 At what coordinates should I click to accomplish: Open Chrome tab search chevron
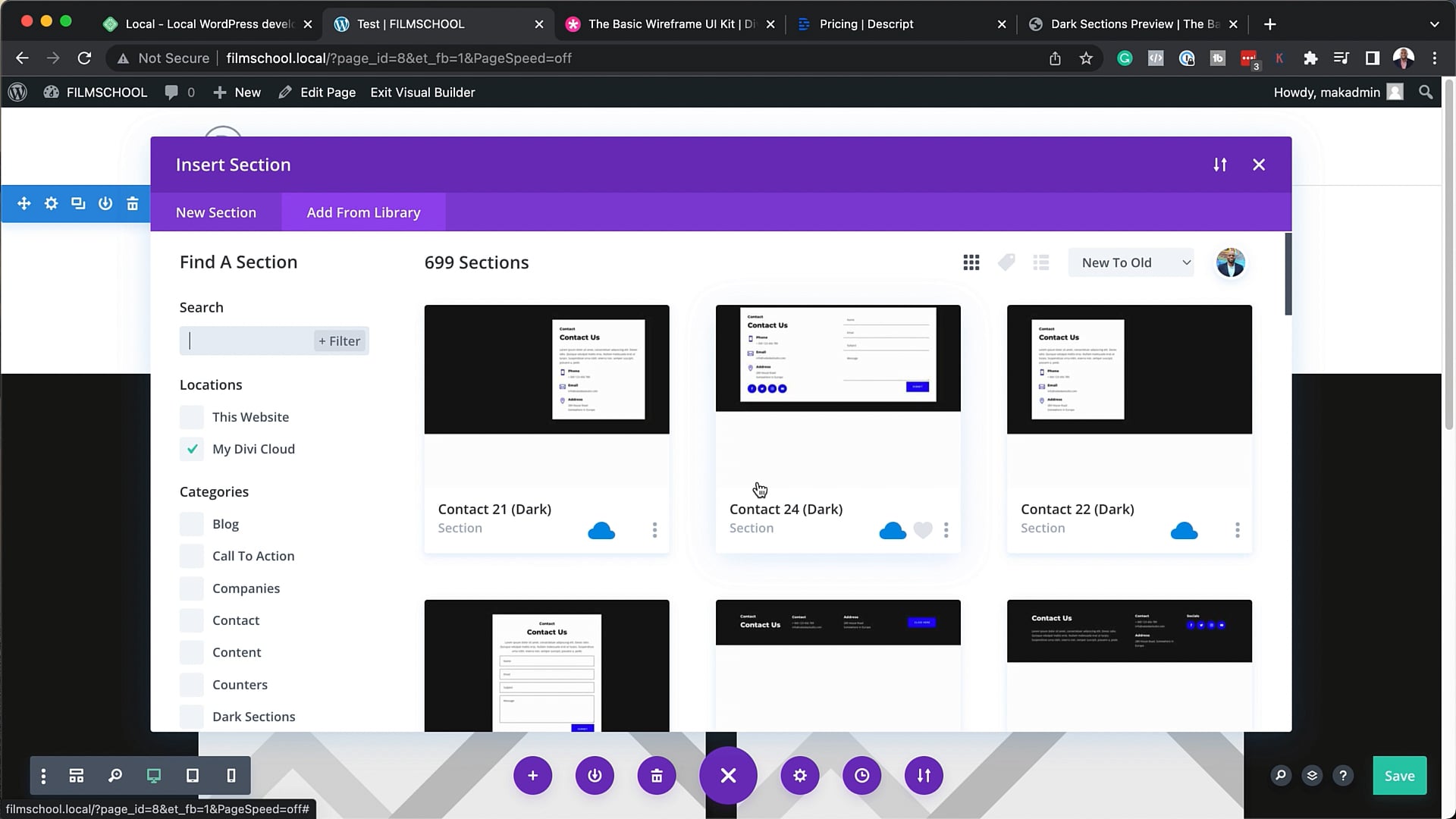pyautogui.click(x=1434, y=24)
